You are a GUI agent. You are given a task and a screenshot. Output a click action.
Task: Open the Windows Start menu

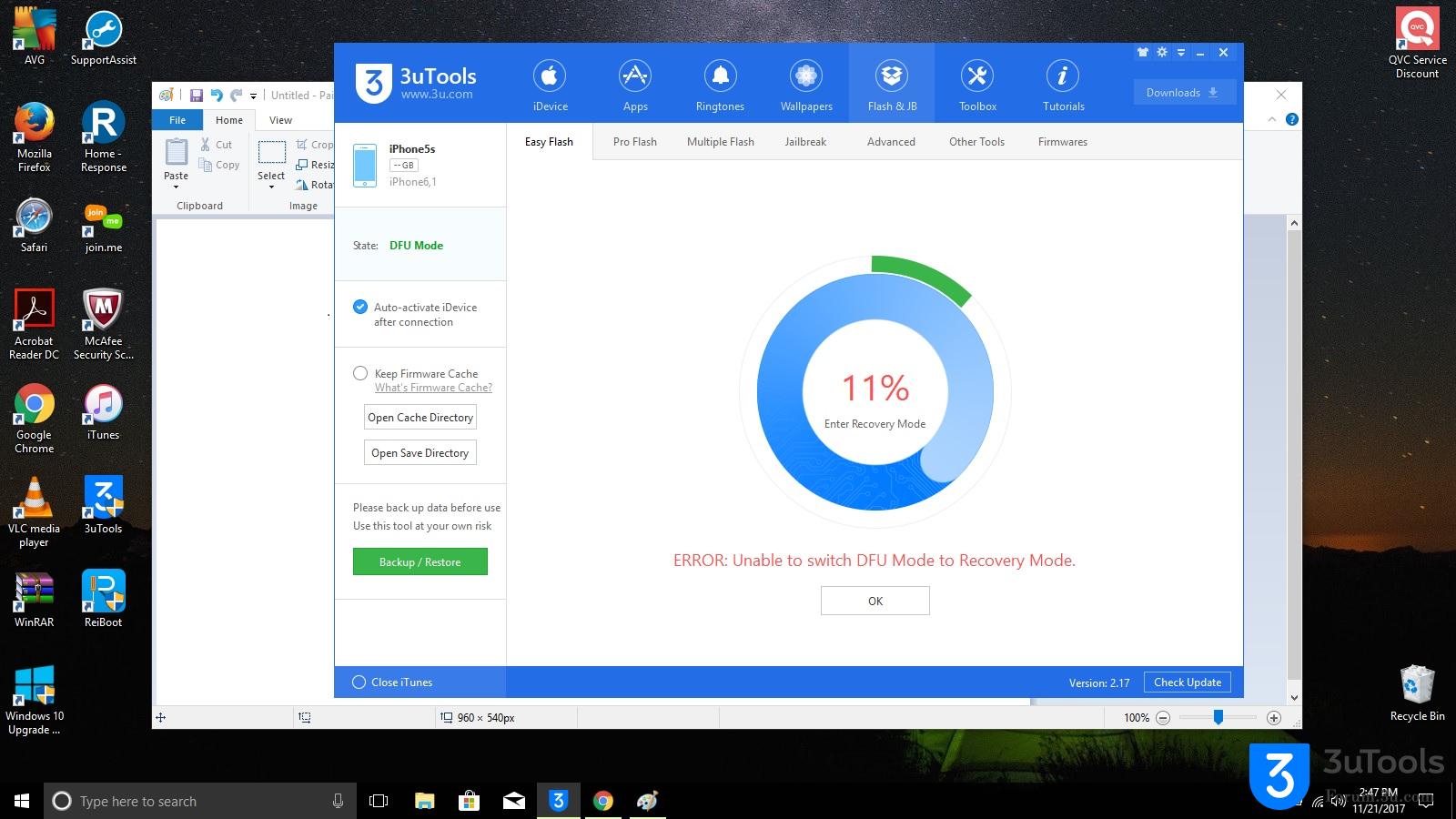coord(22,801)
